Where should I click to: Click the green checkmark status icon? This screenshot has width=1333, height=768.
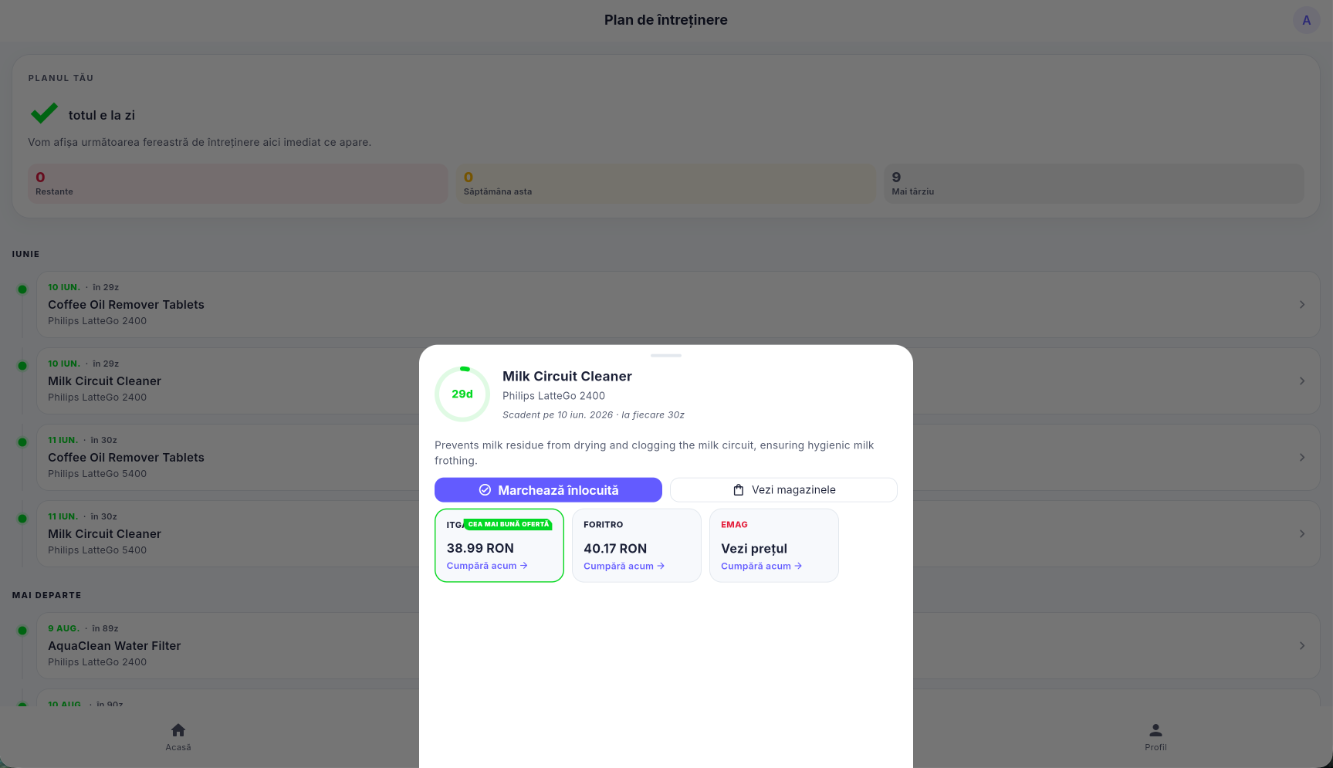click(x=44, y=114)
